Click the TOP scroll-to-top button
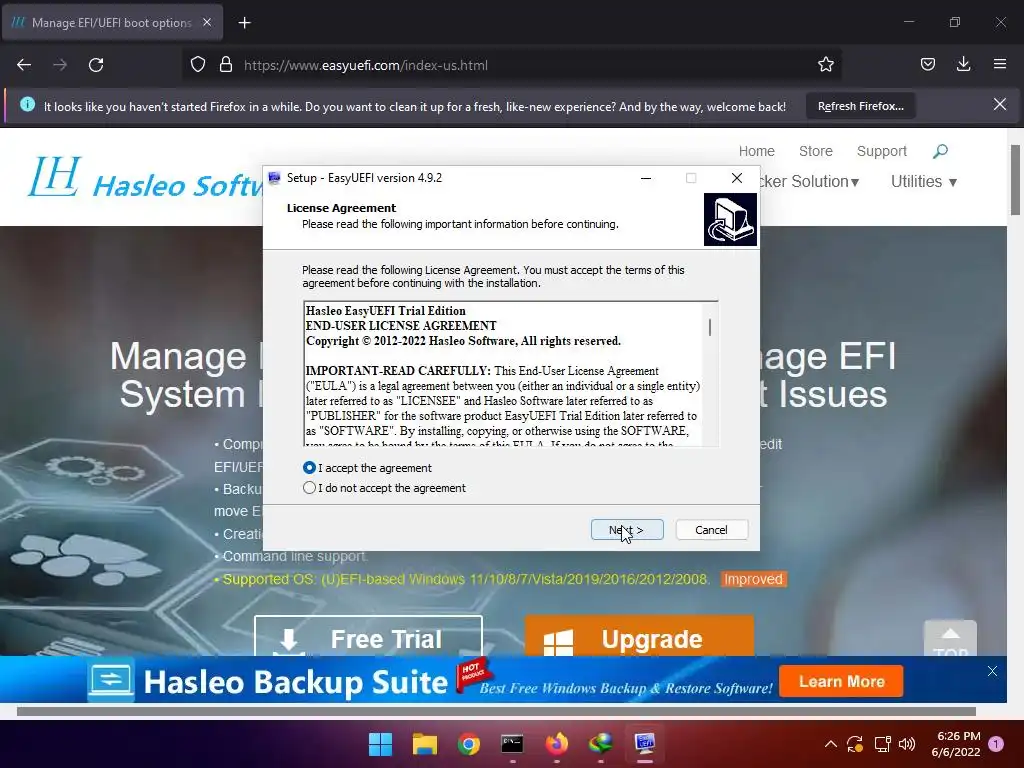Image resolution: width=1024 pixels, height=768 pixels. [x=950, y=638]
